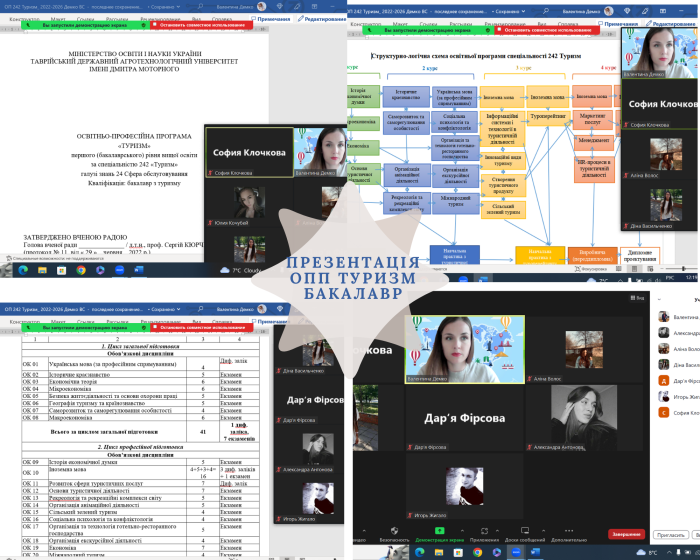Open ribbon display options in scheme Word window
The height and width of the screenshot is (560, 700).
[x=663, y=11]
